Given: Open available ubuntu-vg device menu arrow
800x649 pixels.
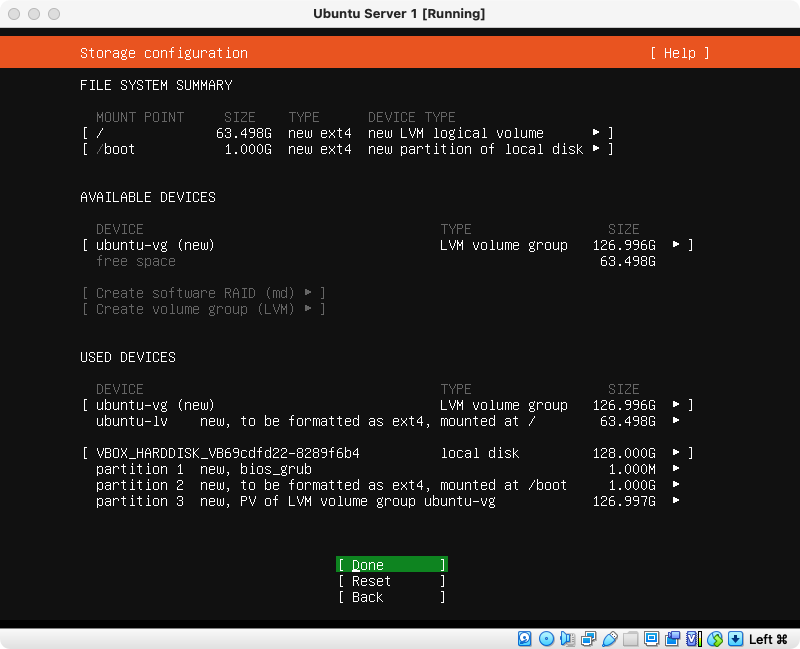Looking at the screenshot, I should pos(677,245).
